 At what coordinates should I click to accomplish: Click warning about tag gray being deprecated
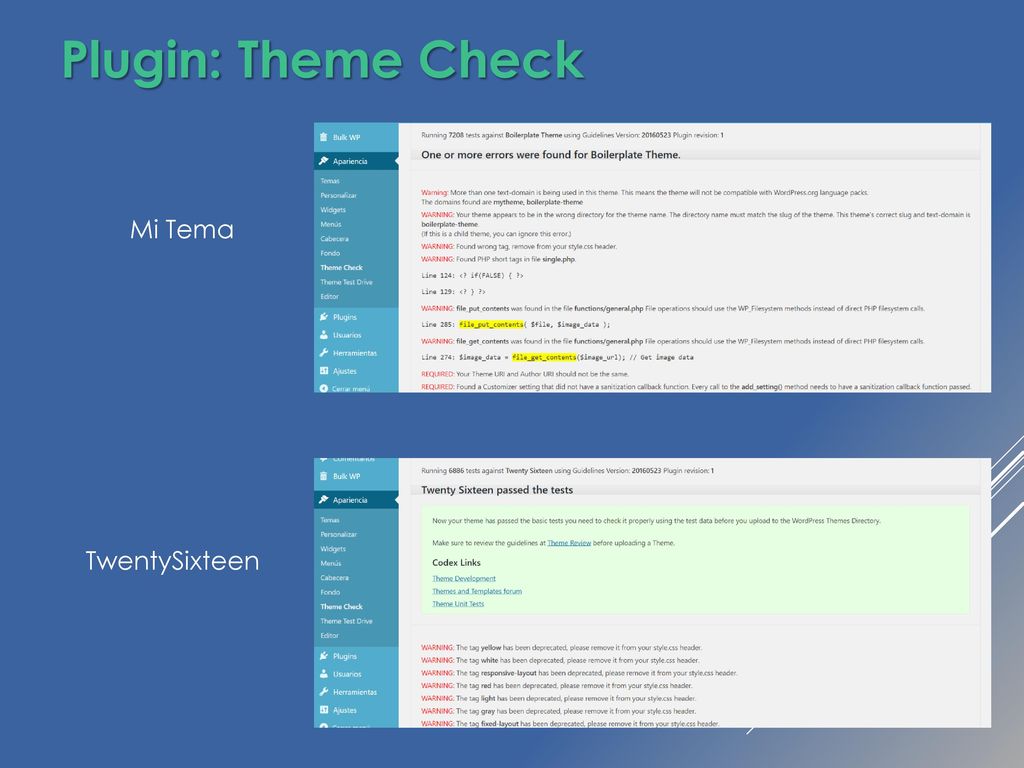pos(558,711)
